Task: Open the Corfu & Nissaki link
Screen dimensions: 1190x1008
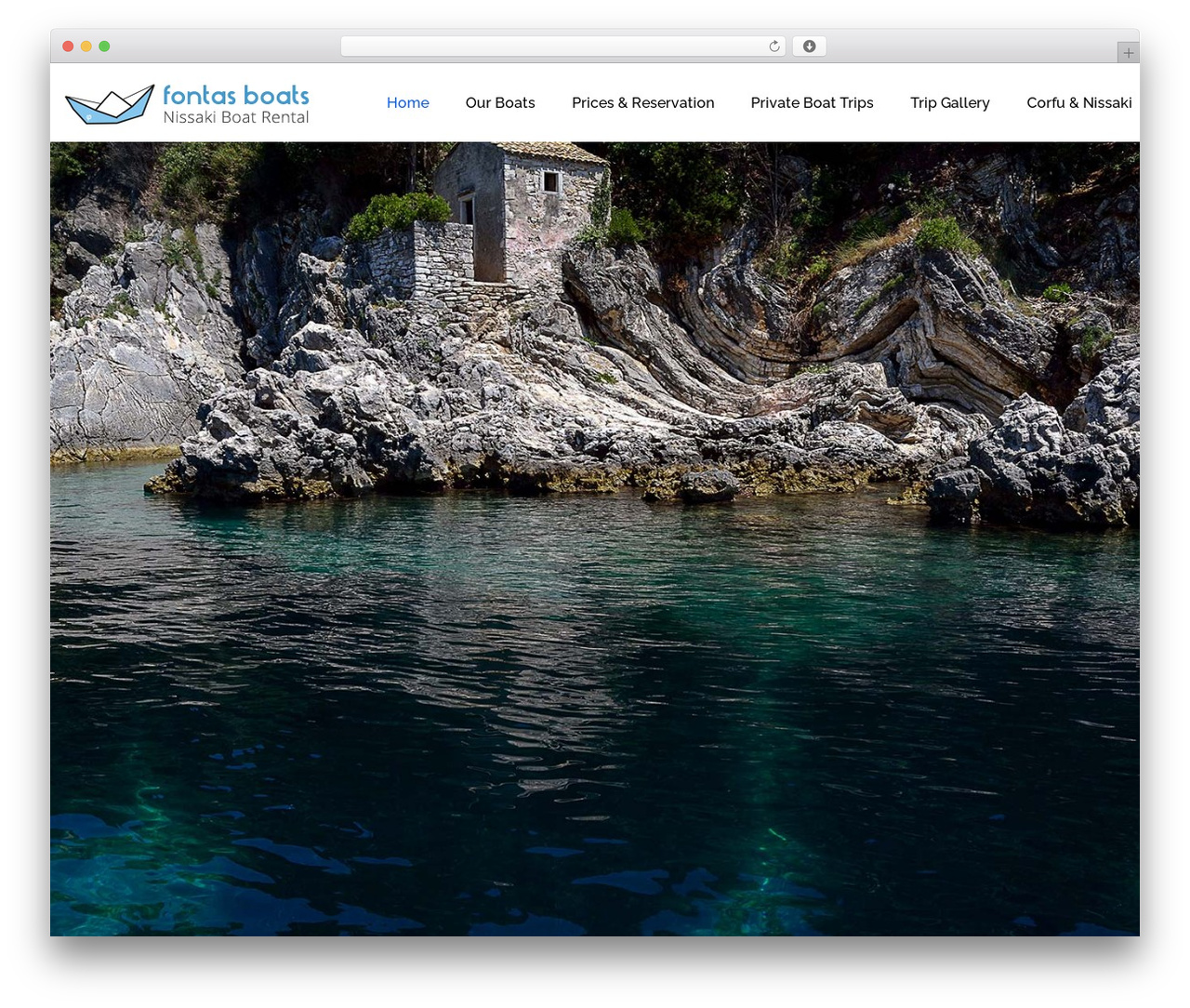Action: pyautogui.click(x=1079, y=102)
